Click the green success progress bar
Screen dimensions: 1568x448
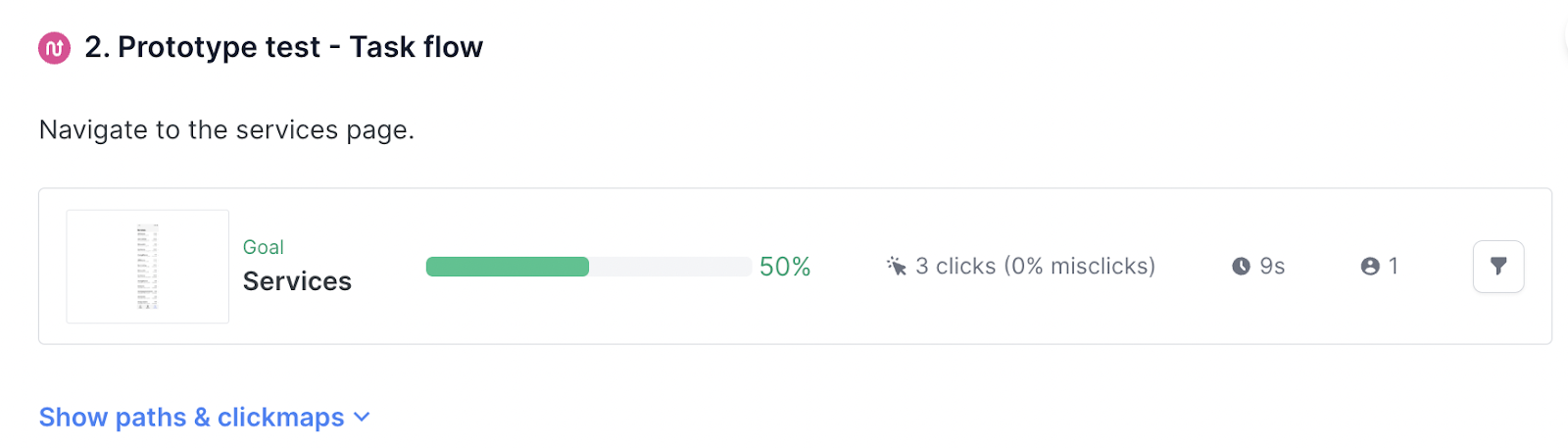pyautogui.click(x=507, y=267)
